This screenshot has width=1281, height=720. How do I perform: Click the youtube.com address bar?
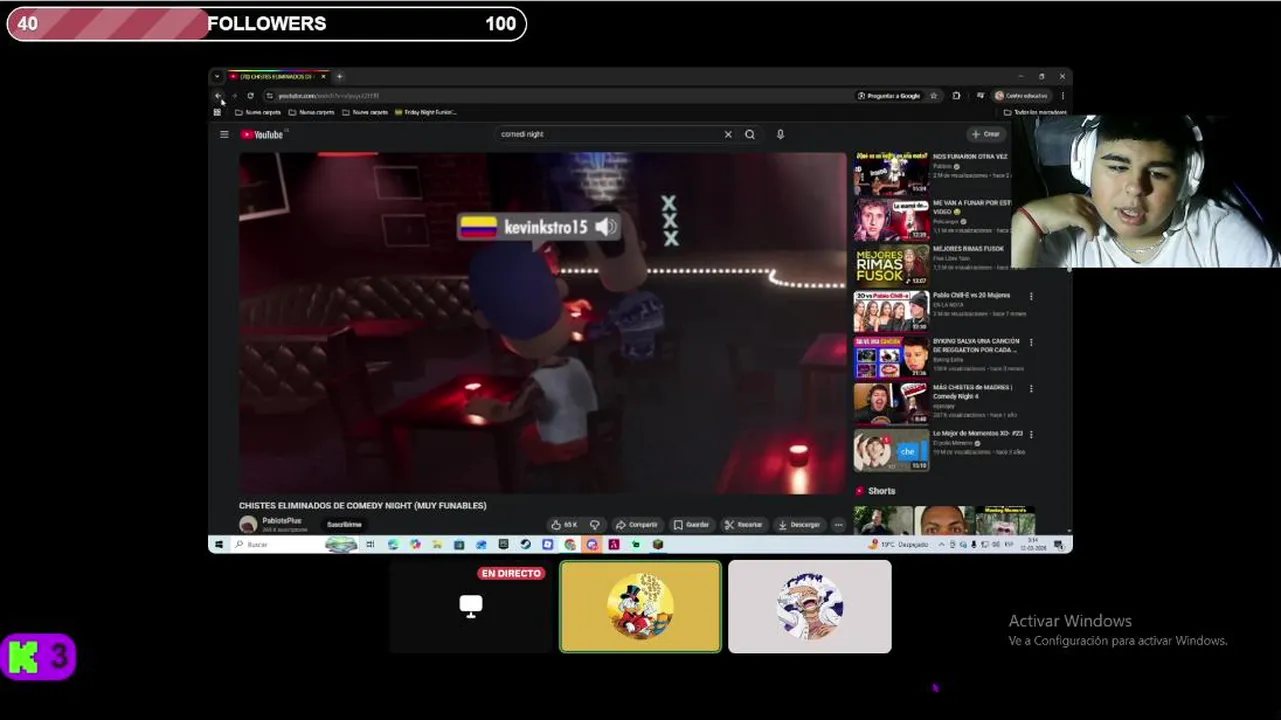pos(560,96)
